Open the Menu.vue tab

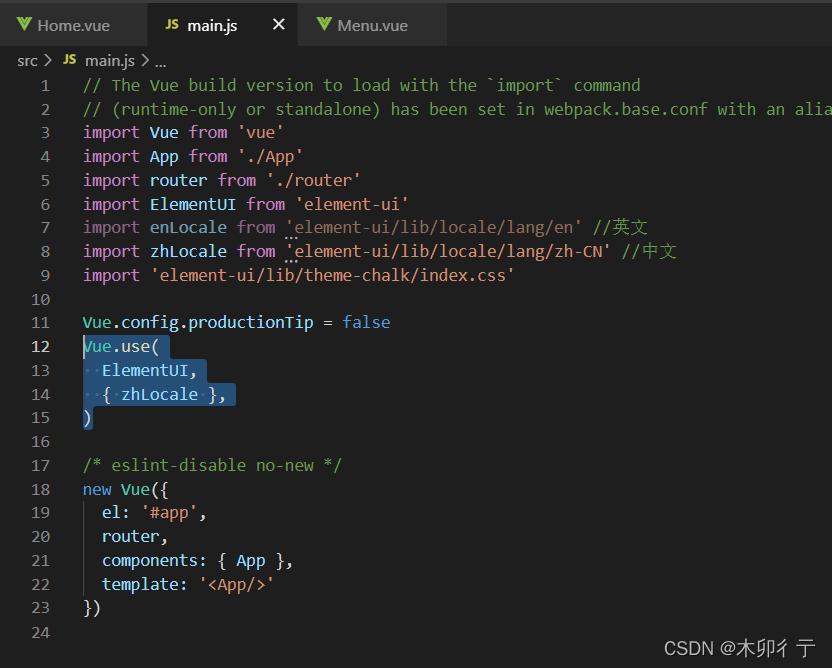372,25
